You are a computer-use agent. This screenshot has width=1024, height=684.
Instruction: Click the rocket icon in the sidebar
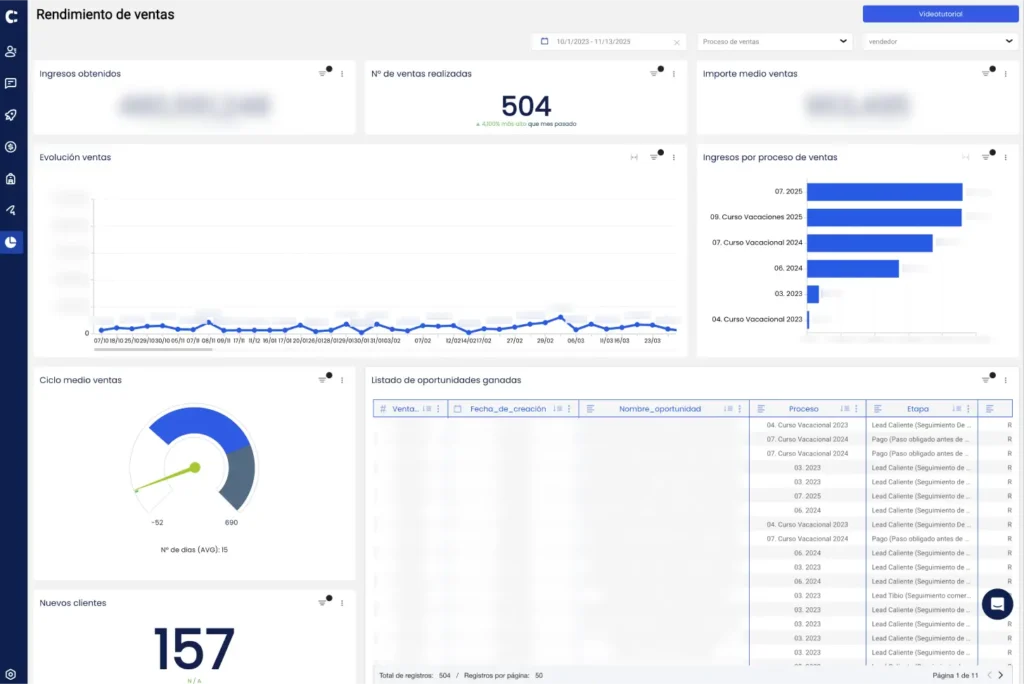(x=11, y=115)
